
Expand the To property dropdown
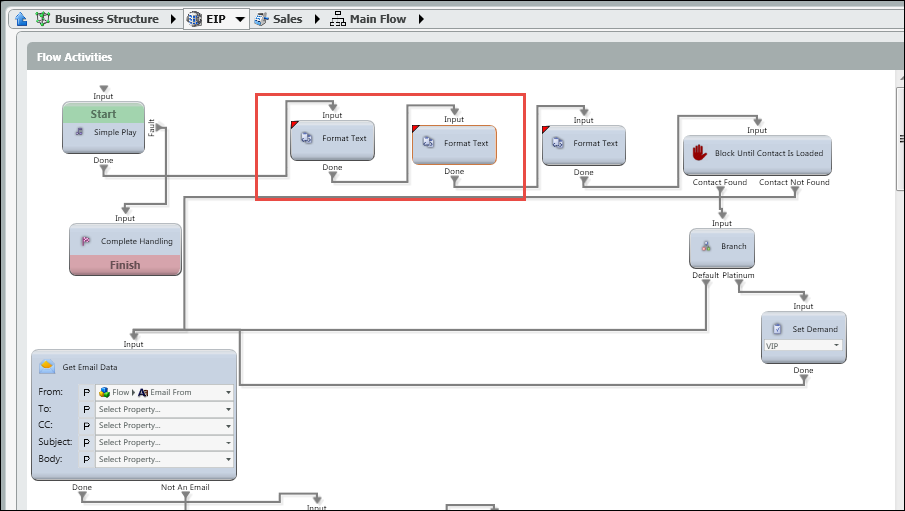(x=228, y=409)
